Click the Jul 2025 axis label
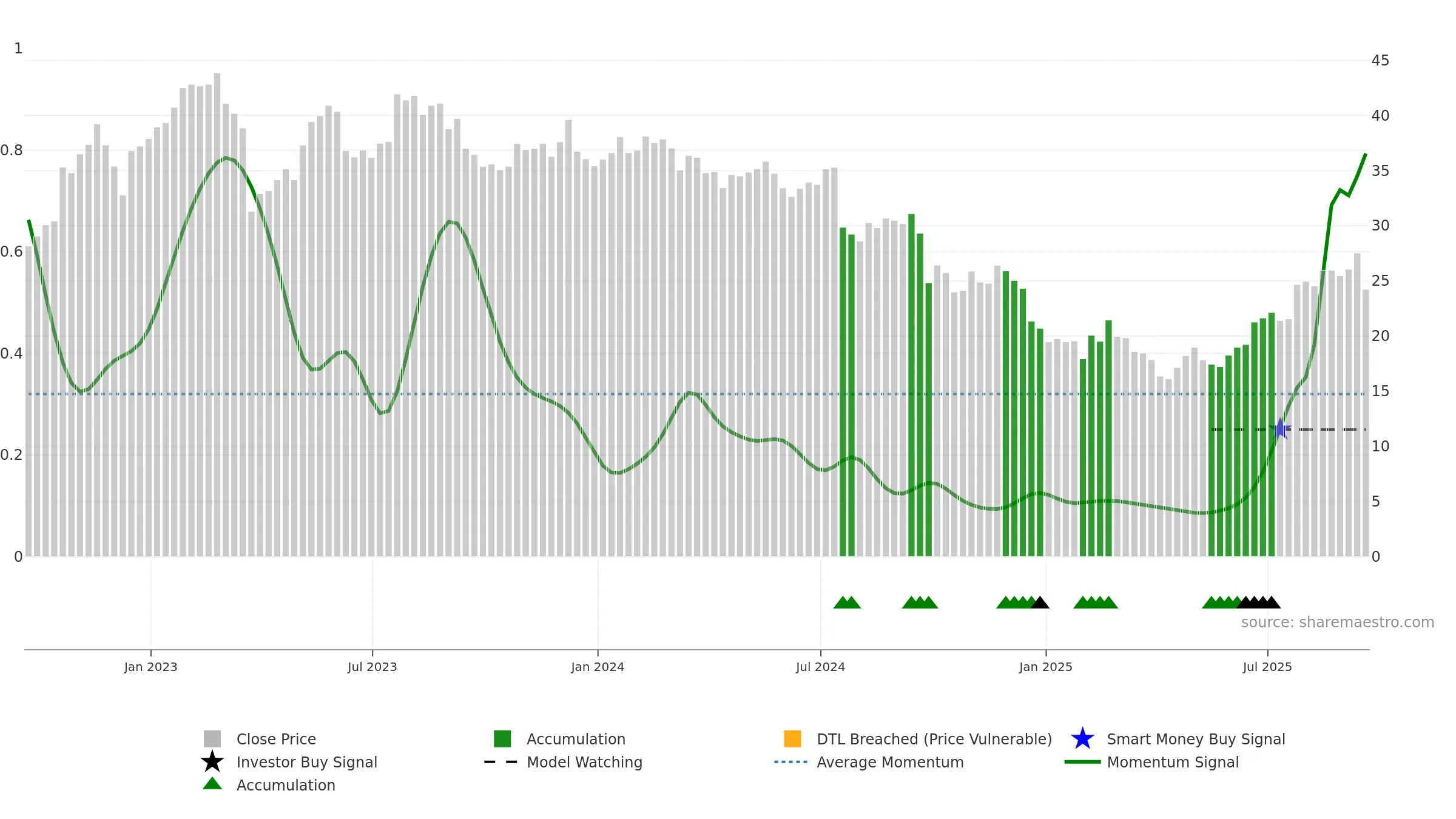The image size is (1456, 819). coord(1267,667)
